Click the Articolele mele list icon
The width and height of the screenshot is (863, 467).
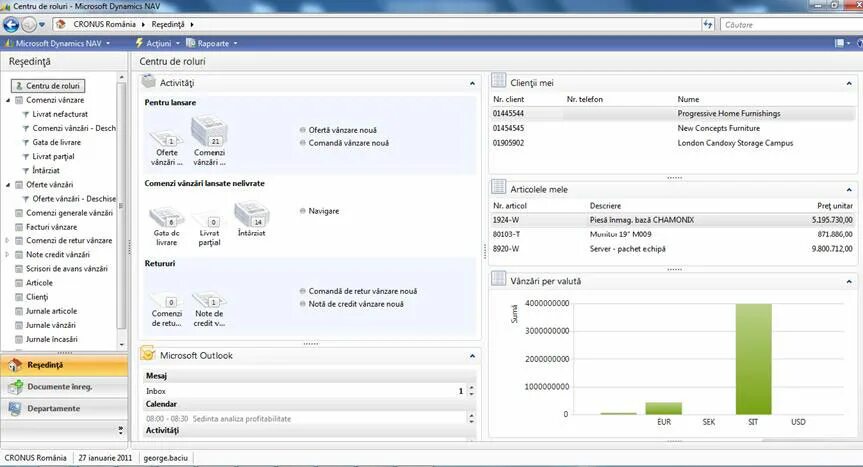(x=499, y=187)
